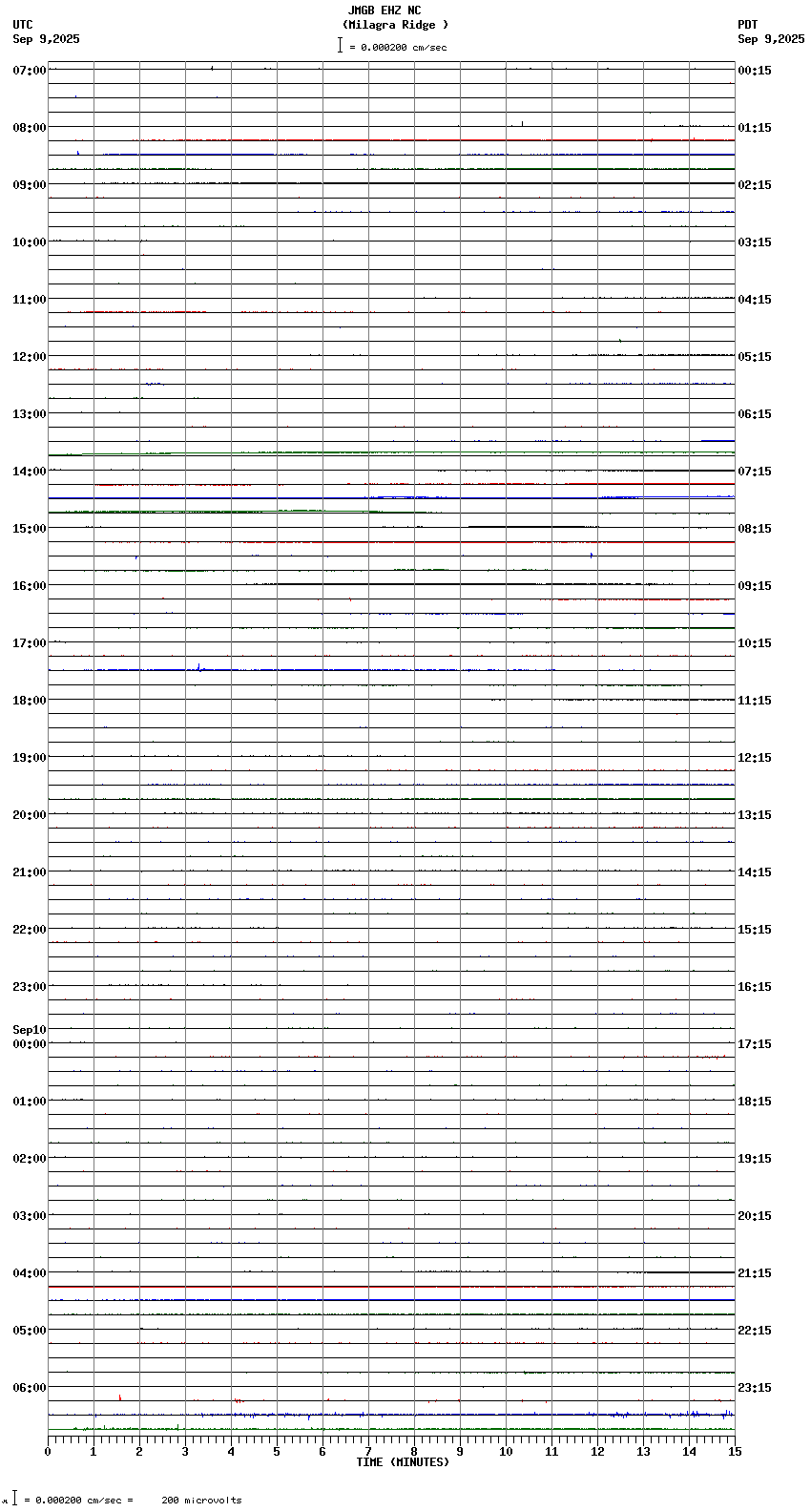The width and height of the screenshot is (811, 1512).
Task: Click the '12:00' UTC time label
Action: 30,357
